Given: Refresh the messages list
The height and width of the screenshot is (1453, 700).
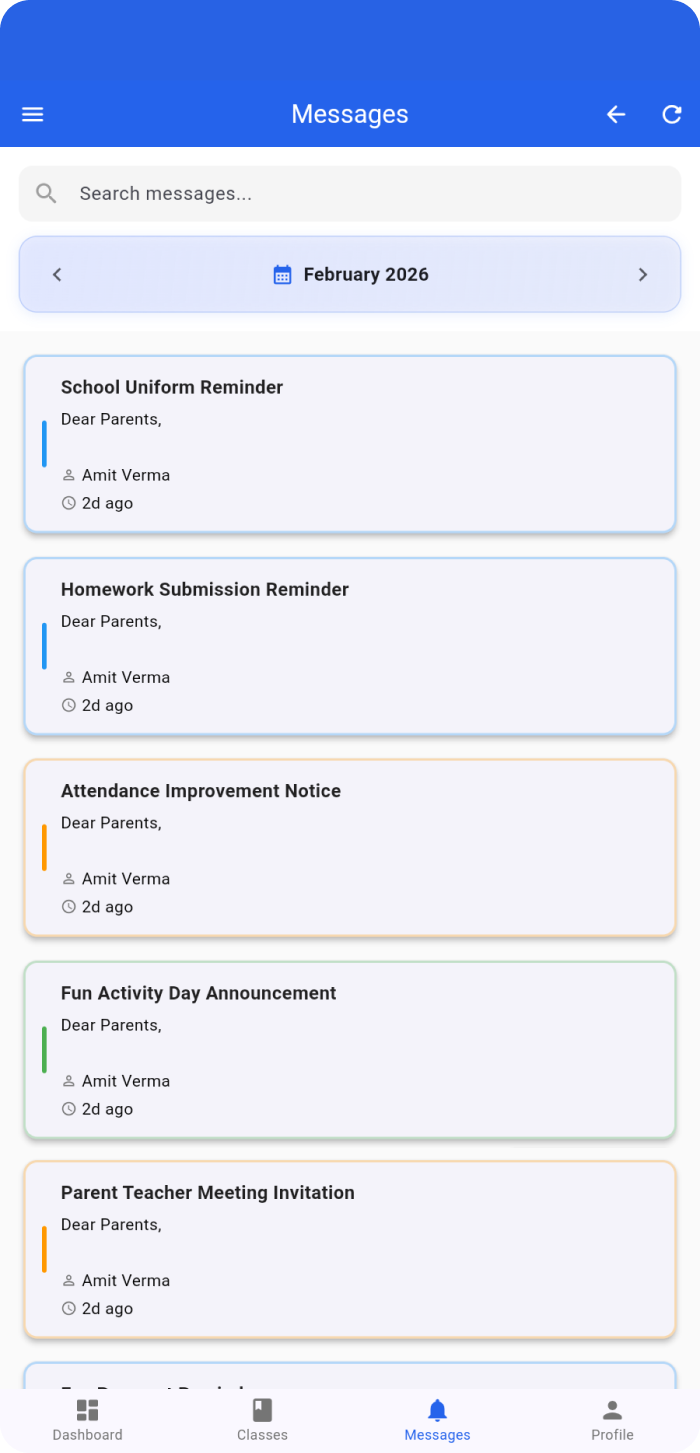Looking at the screenshot, I should coord(672,114).
